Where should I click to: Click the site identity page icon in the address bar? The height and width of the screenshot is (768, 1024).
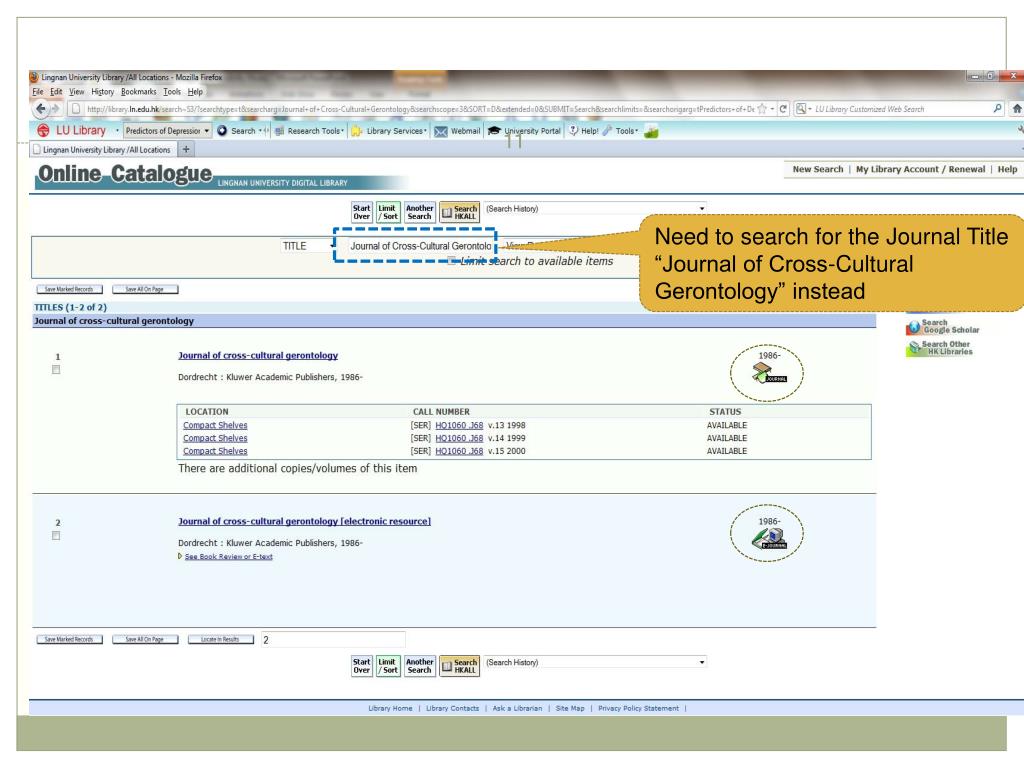pyautogui.click(x=76, y=109)
